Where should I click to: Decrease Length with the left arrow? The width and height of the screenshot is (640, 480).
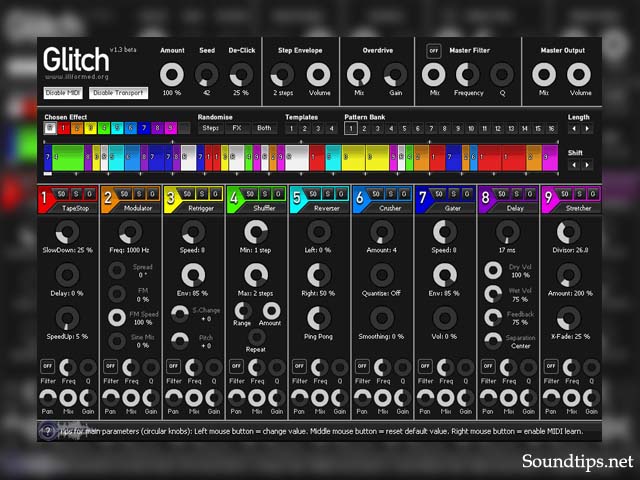click(574, 129)
